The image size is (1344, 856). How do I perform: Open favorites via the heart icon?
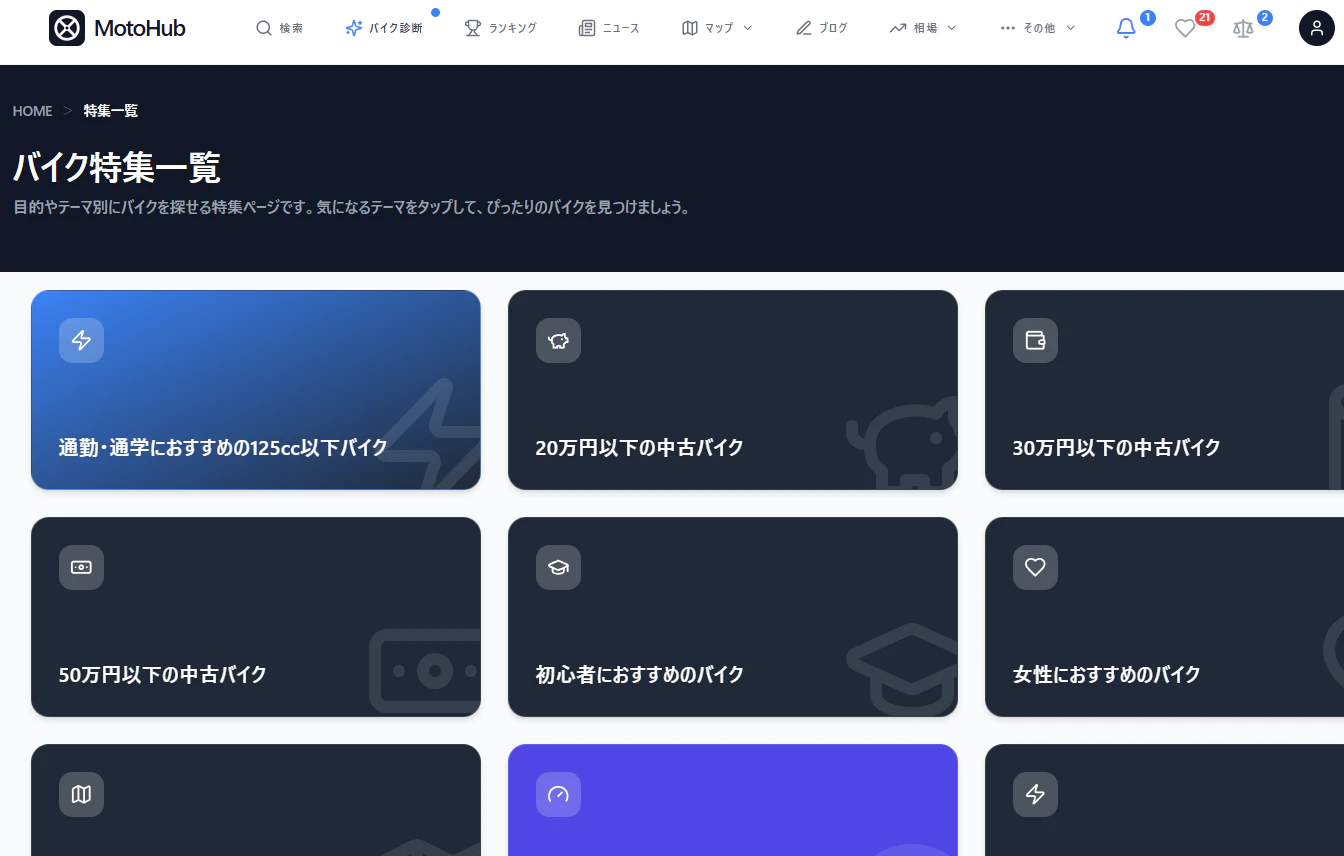pyautogui.click(x=1185, y=28)
